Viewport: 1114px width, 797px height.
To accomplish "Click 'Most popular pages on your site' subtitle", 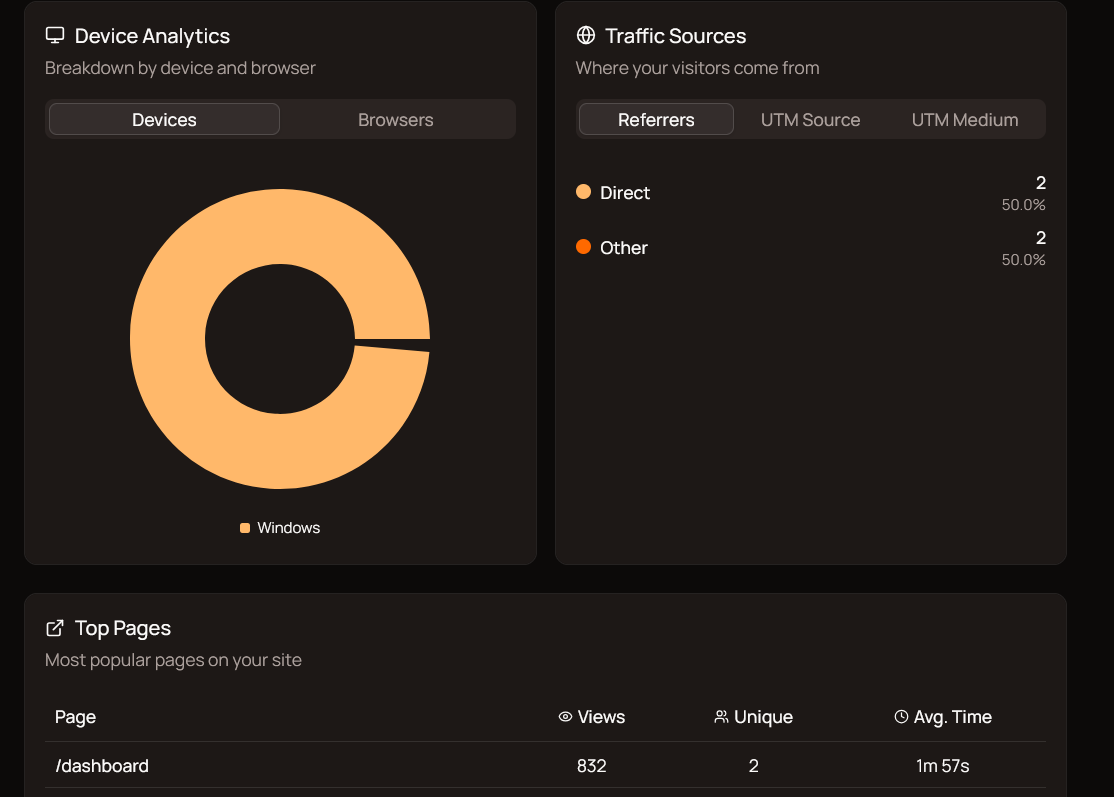I will 173,660.
